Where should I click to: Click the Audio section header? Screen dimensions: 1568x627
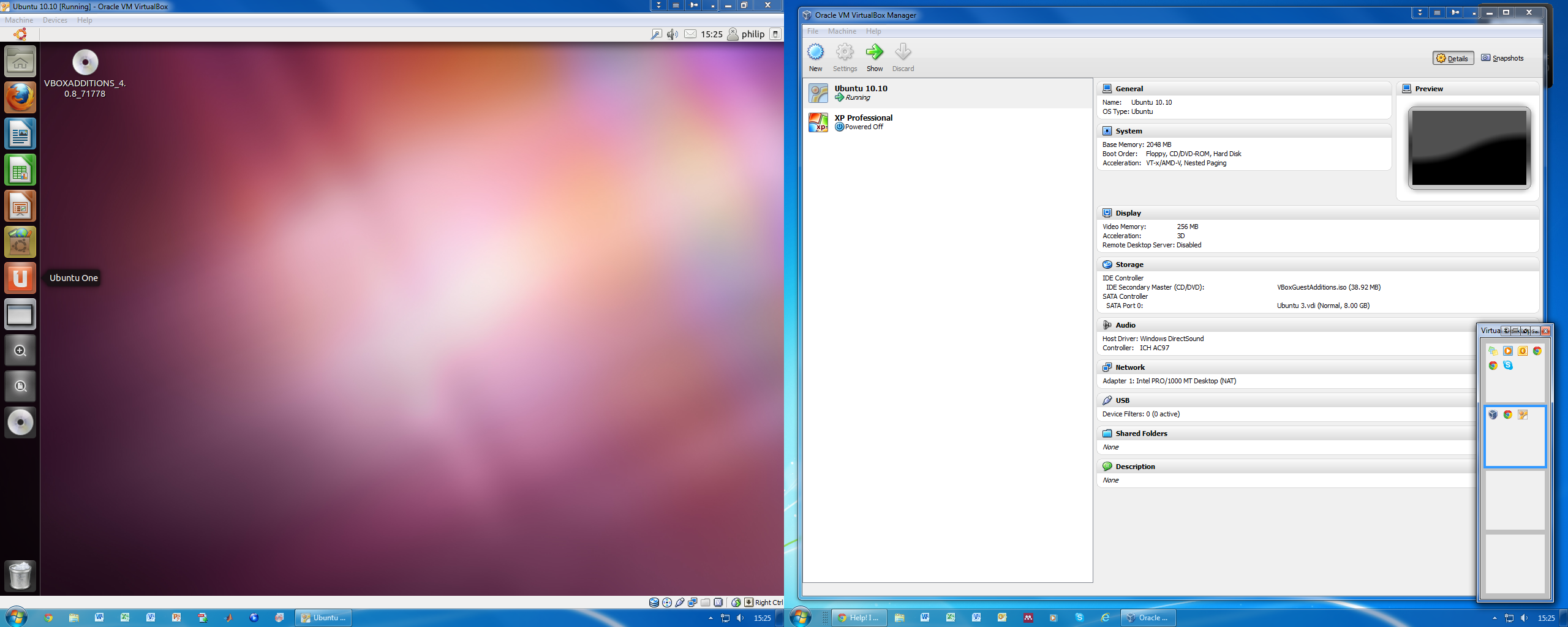(x=1286, y=325)
